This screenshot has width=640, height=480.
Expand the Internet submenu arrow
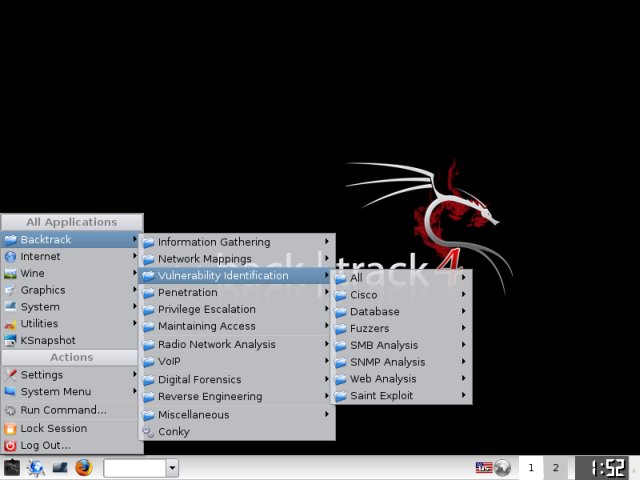(x=135, y=256)
